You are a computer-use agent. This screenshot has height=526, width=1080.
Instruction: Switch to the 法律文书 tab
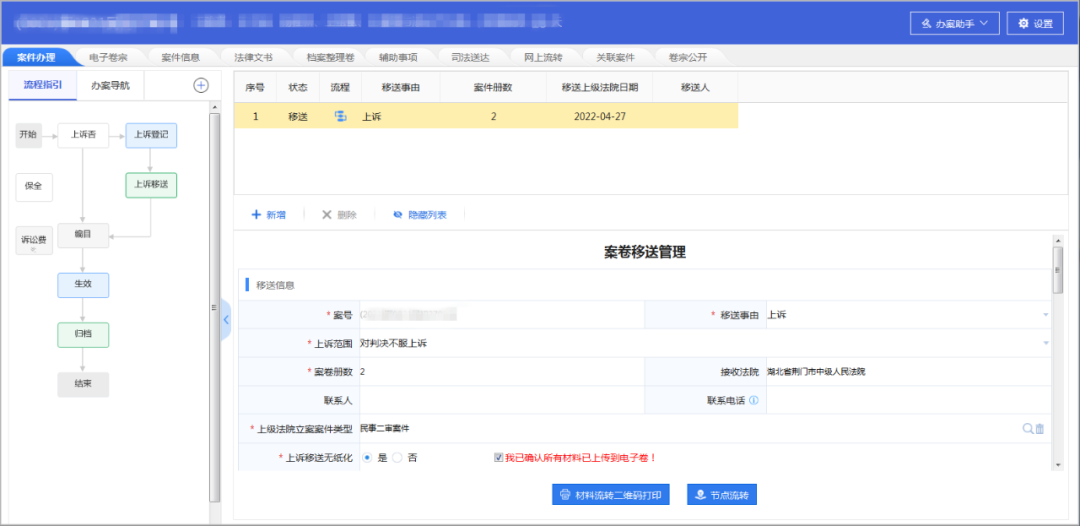pos(253,57)
